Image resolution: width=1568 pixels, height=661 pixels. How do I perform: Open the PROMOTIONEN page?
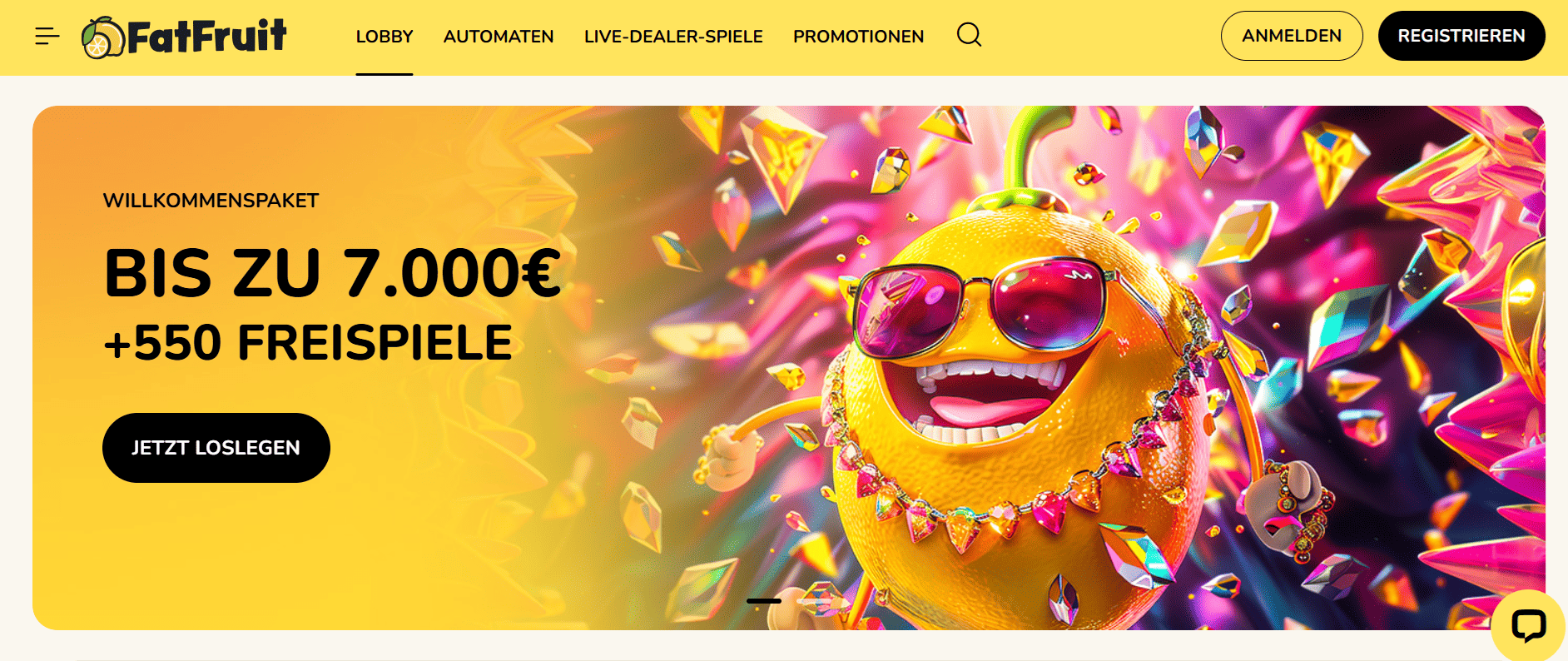(858, 37)
